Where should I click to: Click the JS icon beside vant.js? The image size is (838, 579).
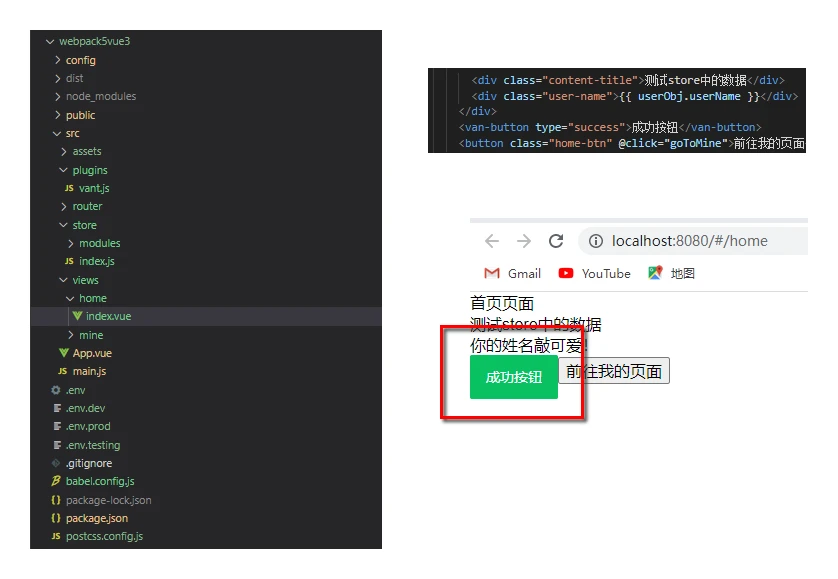pyautogui.click(x=69, y=188)
